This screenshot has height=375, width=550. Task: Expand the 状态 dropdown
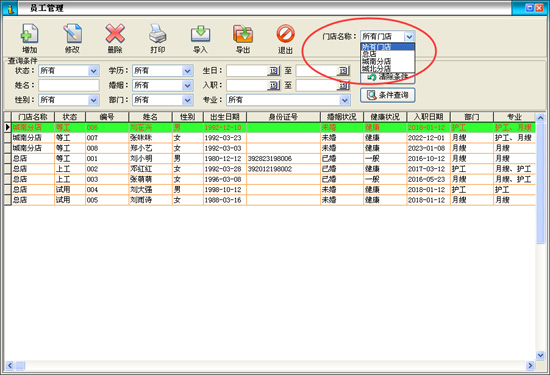pos(93,71)
